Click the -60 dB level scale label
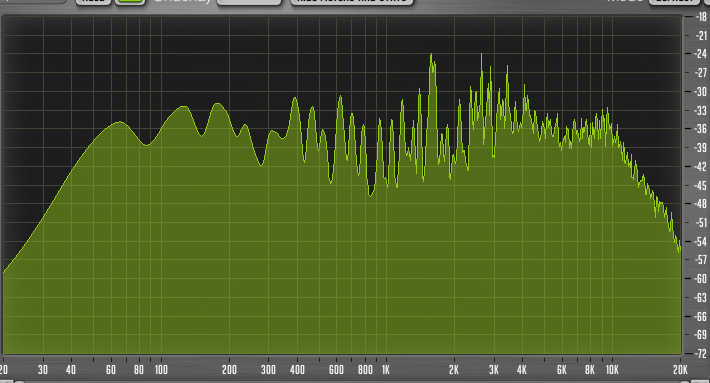Viewport: 710px width, 383px height. [700, 279]
